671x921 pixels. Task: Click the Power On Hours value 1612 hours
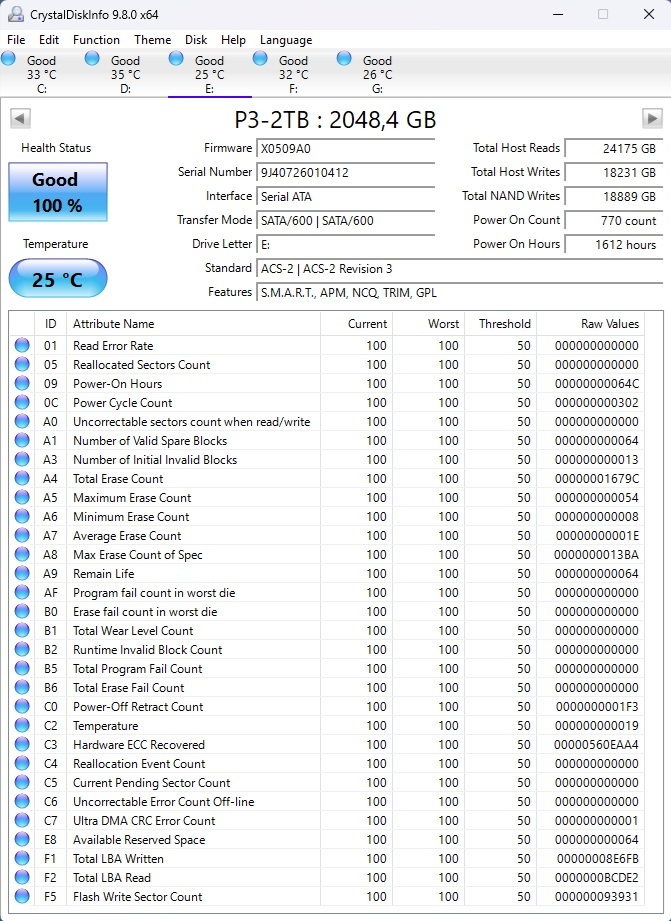point(614,244)
